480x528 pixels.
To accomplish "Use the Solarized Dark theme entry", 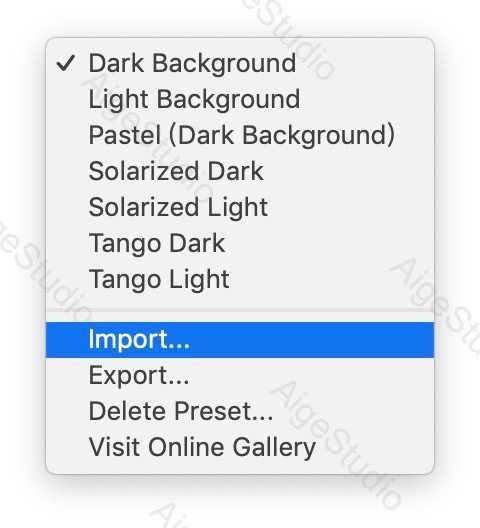I will click(x=240, y=171).
